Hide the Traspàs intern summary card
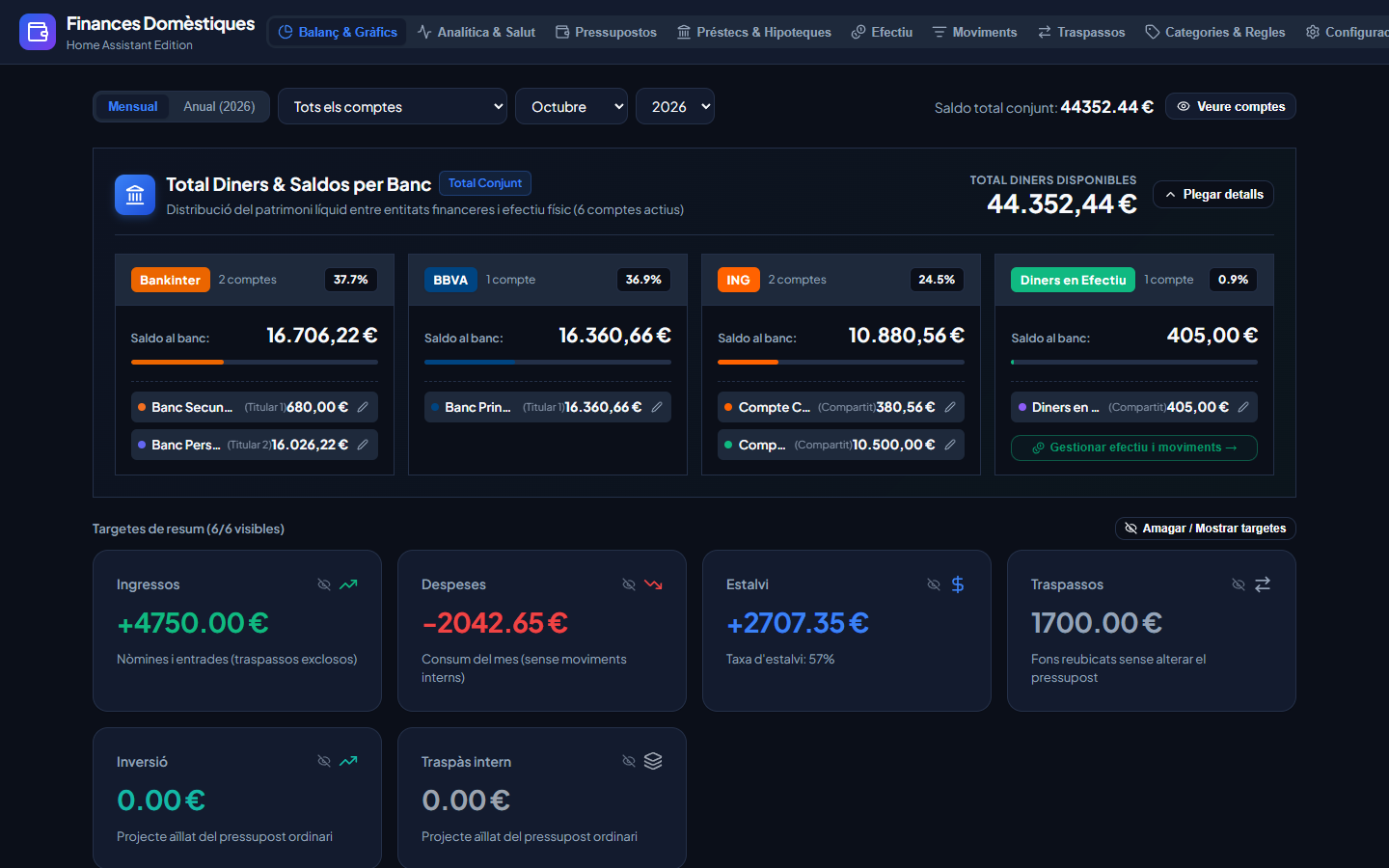 click(629, 761)
